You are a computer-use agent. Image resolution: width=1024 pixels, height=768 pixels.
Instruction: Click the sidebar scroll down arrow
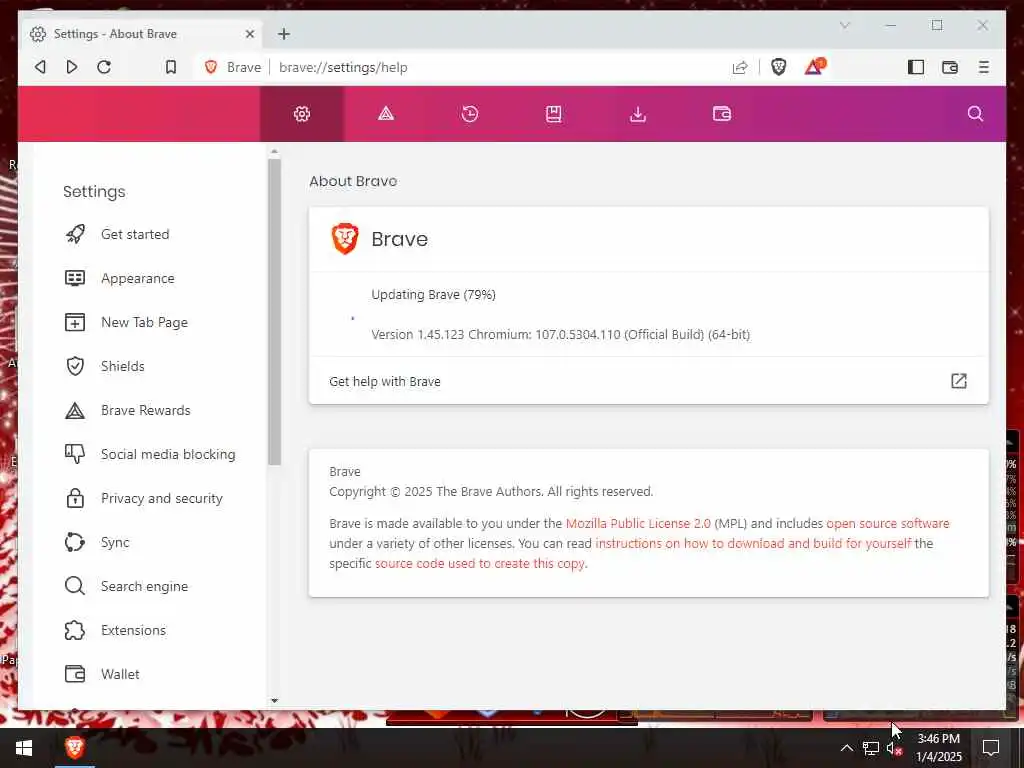coord(274,701)
